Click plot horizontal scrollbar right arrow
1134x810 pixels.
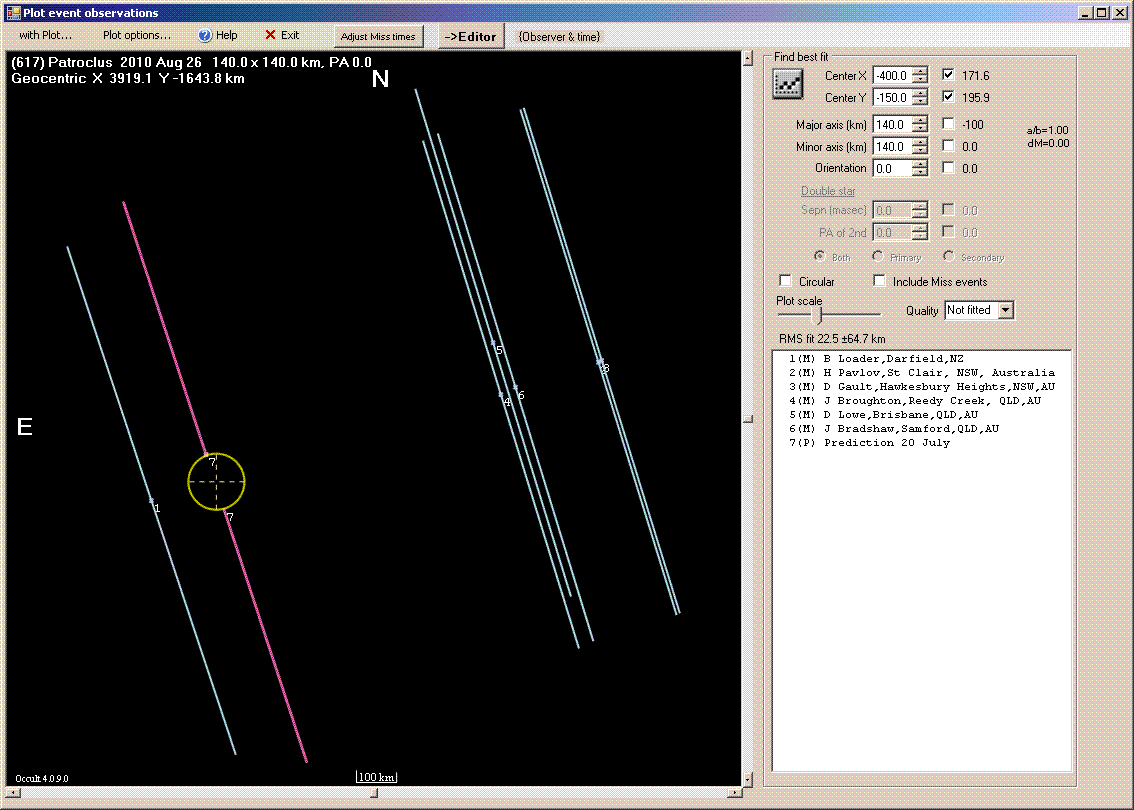click(734, 793)
